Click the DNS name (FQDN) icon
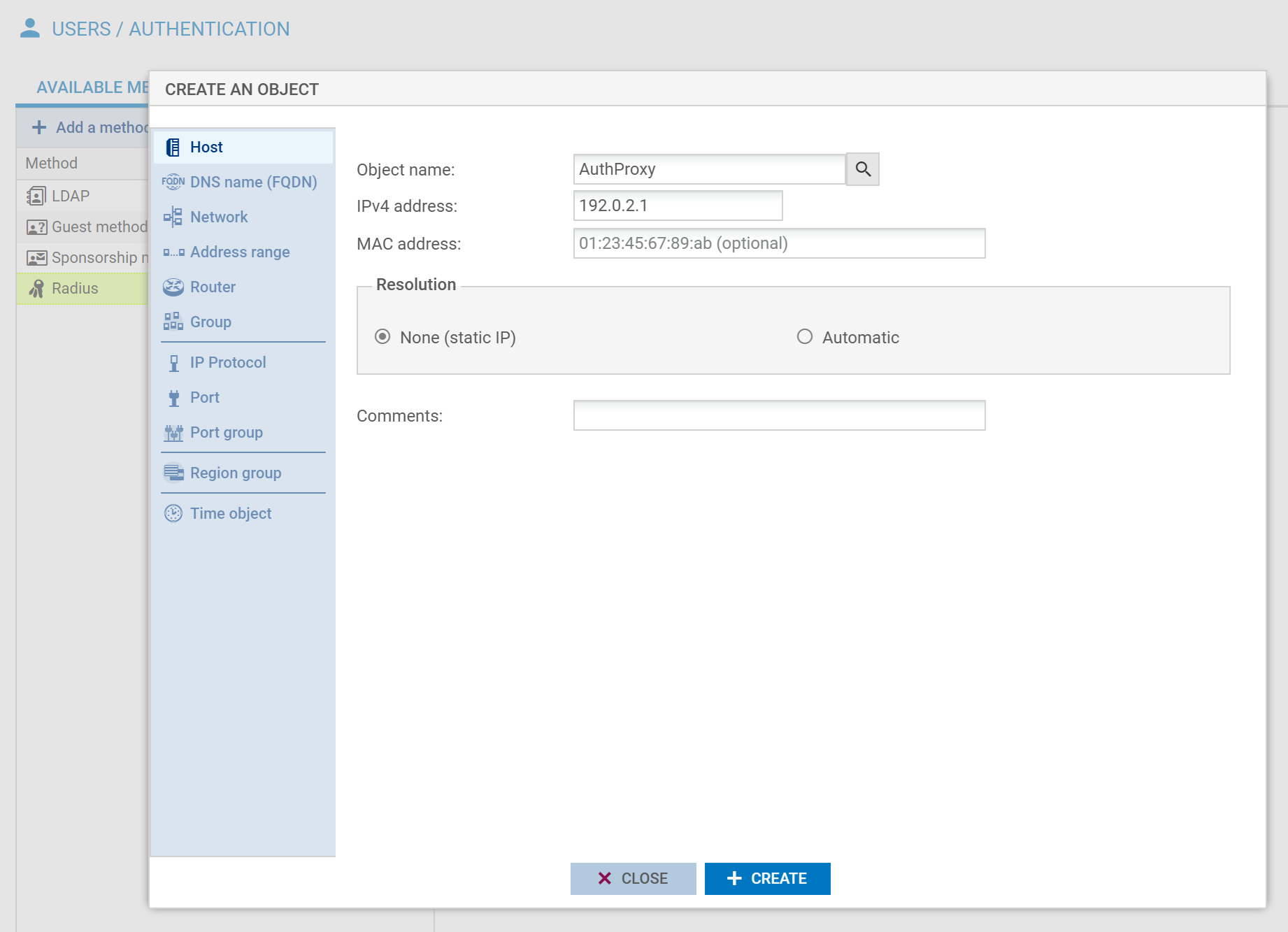 click(173, 182)
